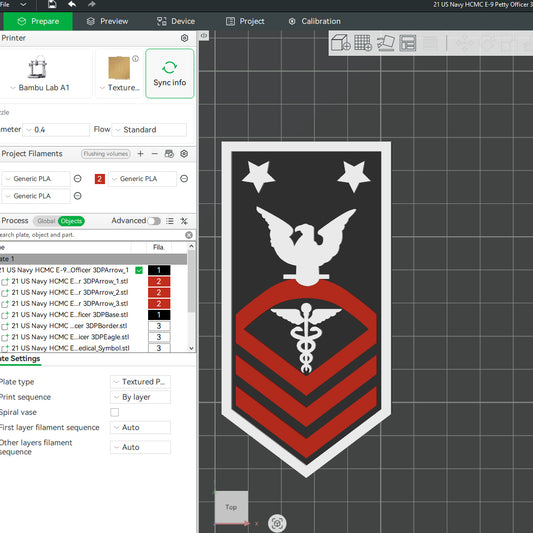Click the search plate, object field
This screenshot has width=533, height=533.
[92, 235]
